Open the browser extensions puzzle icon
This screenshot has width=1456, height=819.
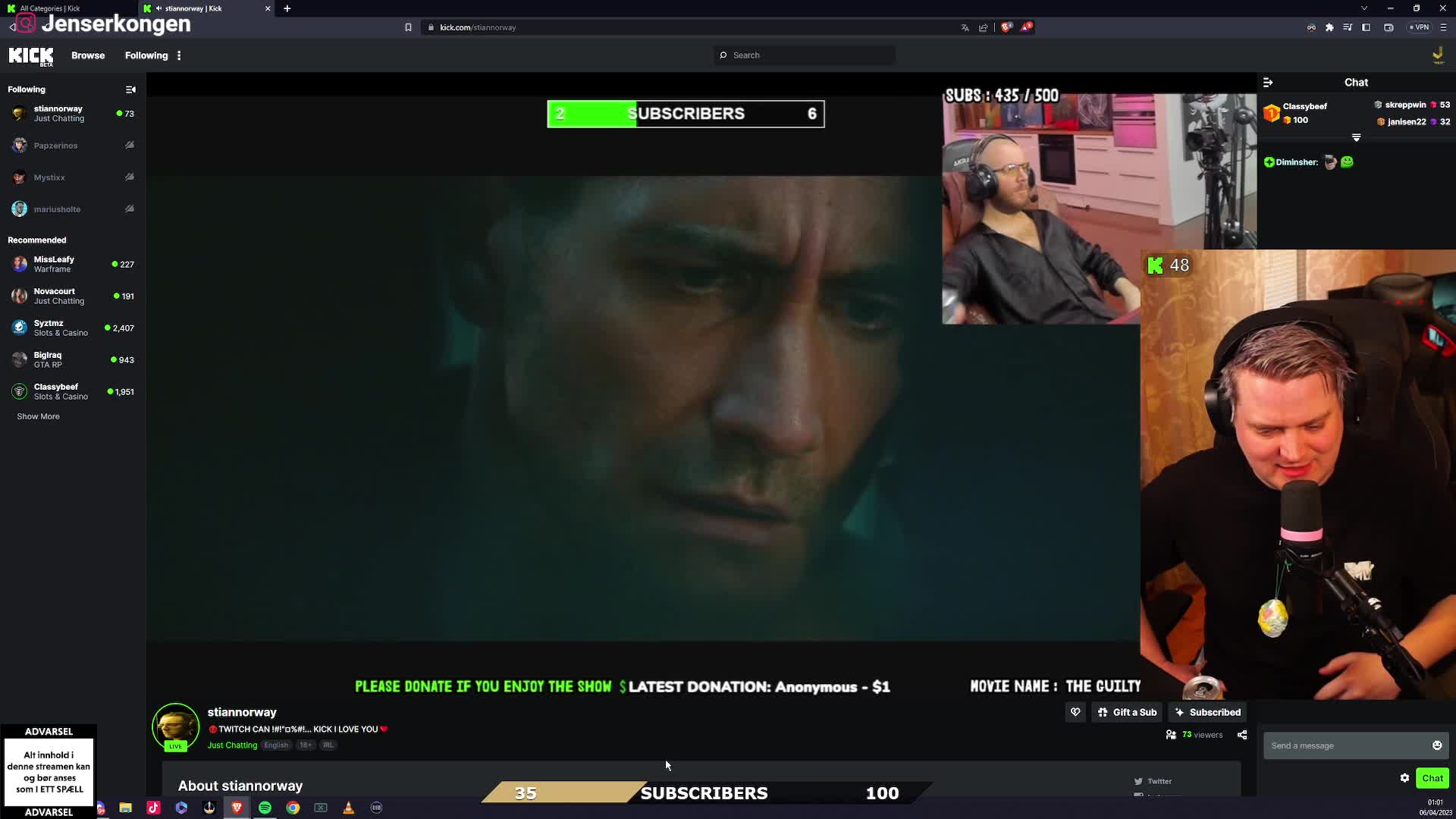coord(1329,27)
